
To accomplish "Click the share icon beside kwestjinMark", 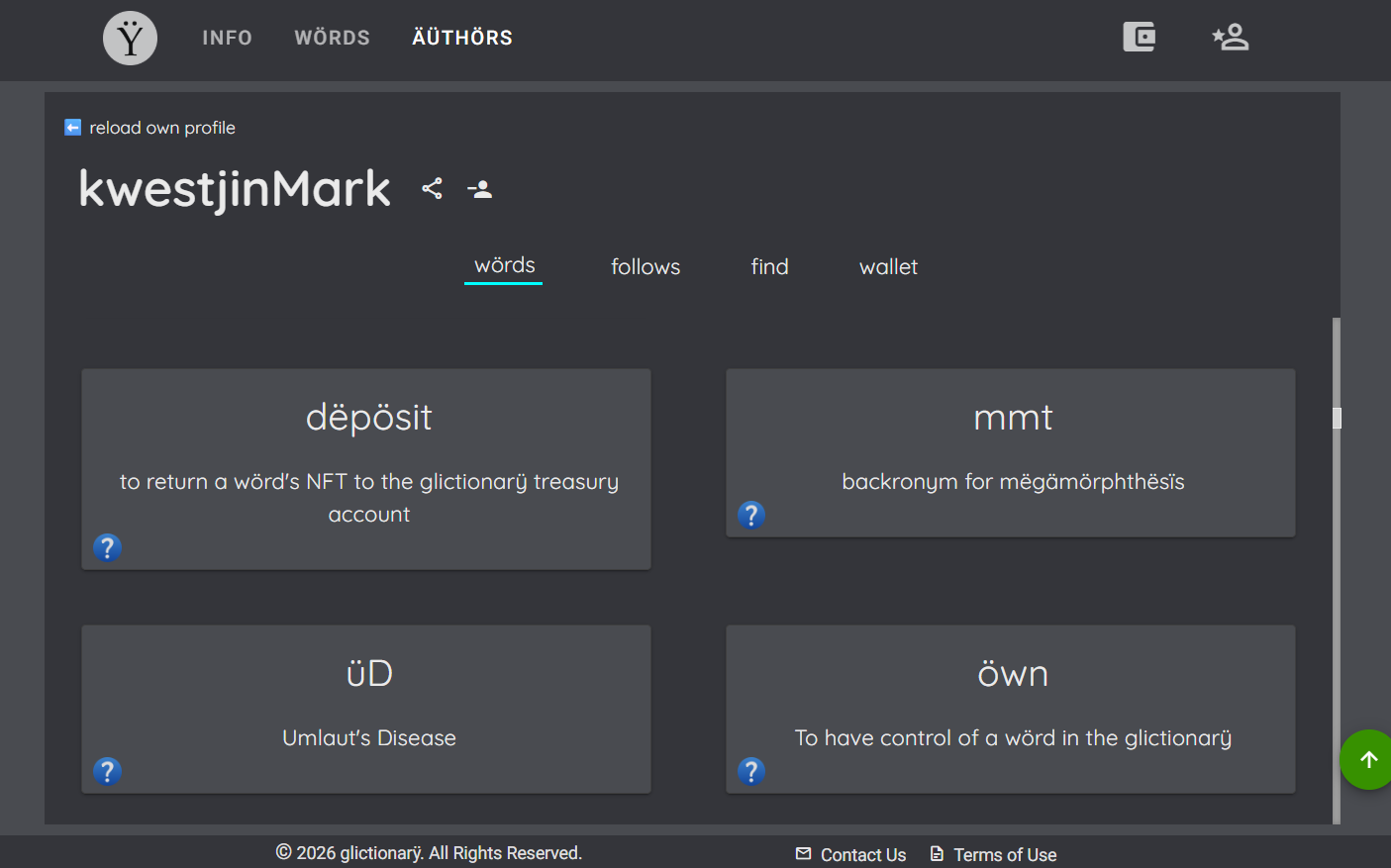I will pos(432,188).
